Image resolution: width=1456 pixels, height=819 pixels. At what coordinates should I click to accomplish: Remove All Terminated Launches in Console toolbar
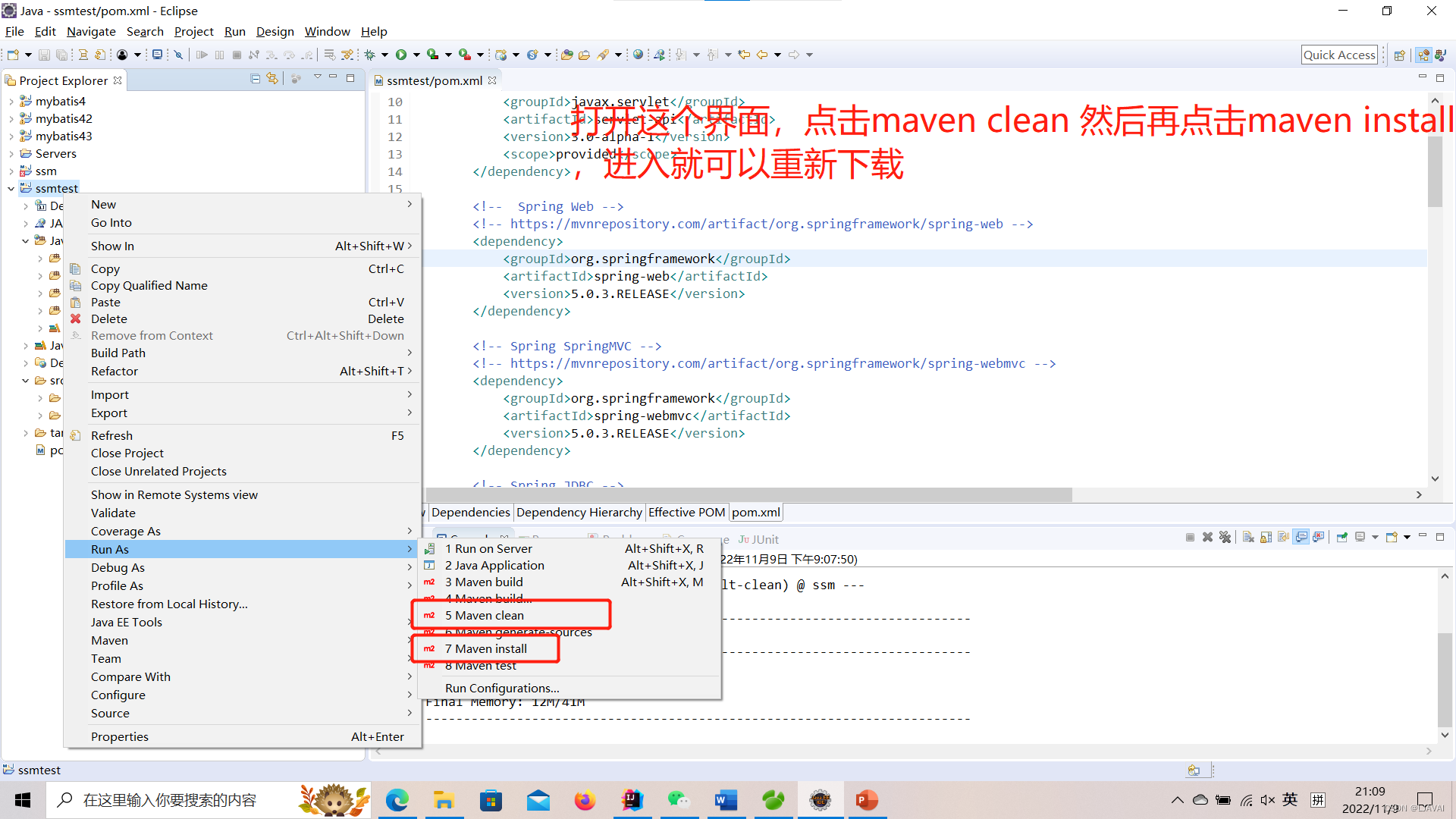coord(1225,537)
